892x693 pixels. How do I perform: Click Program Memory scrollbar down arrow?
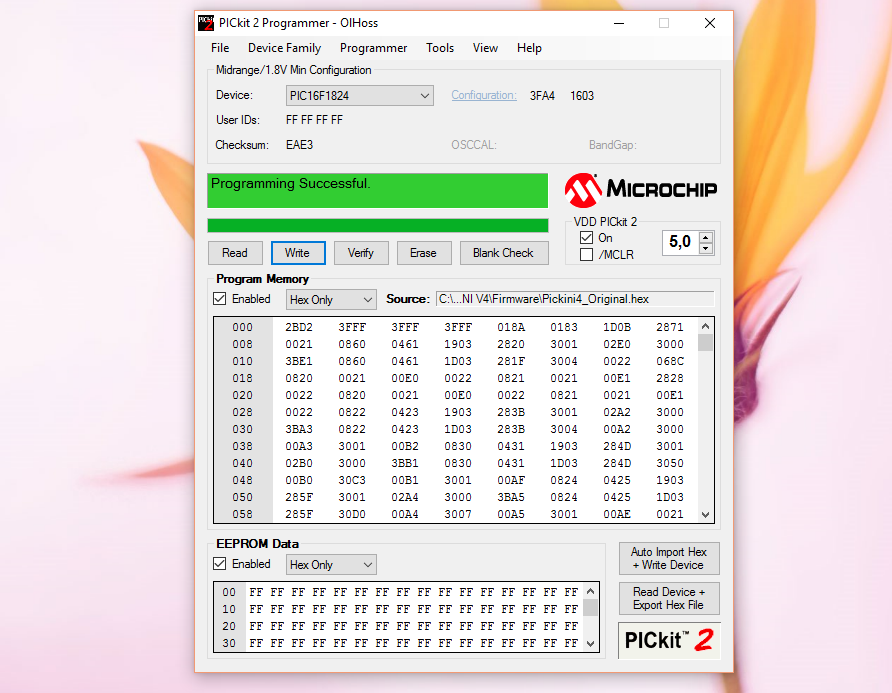point(705,515)
